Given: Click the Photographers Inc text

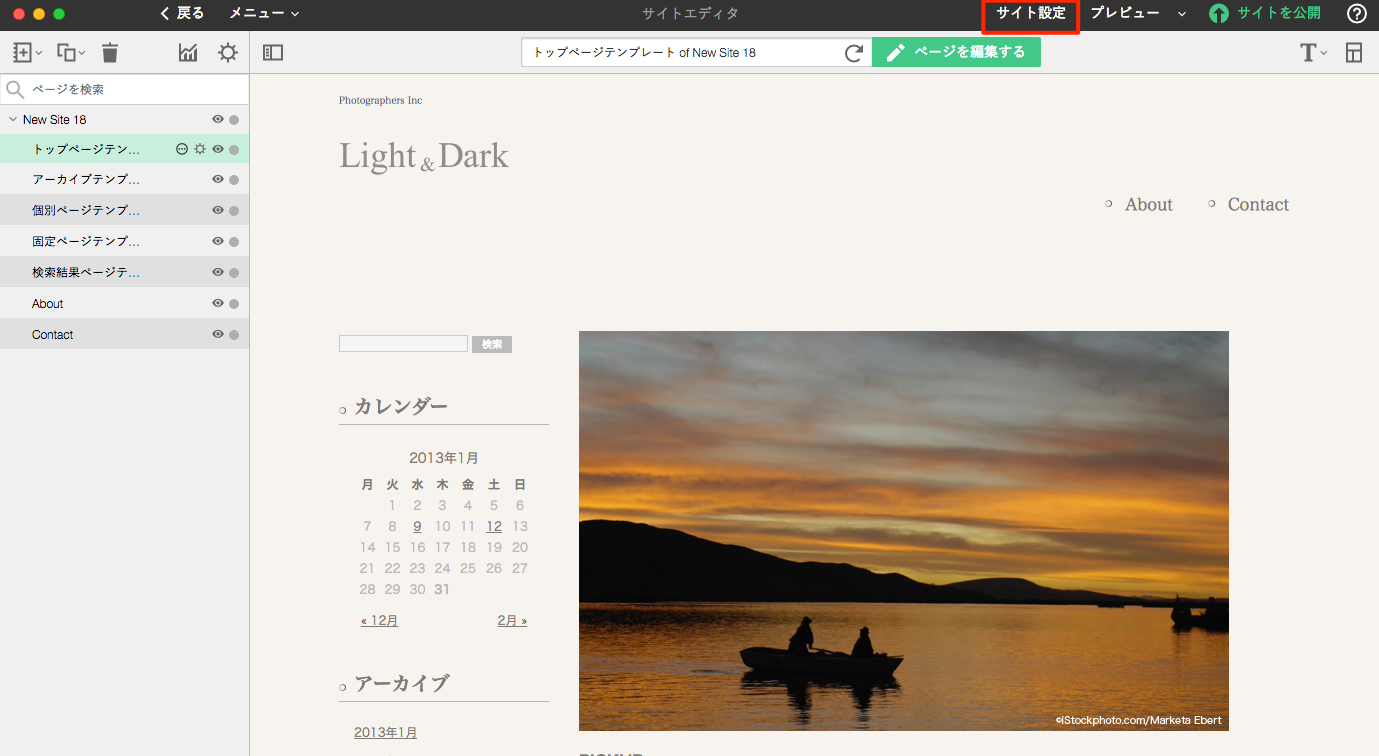Looking at the screenshot, I should [x=380, y=100].
